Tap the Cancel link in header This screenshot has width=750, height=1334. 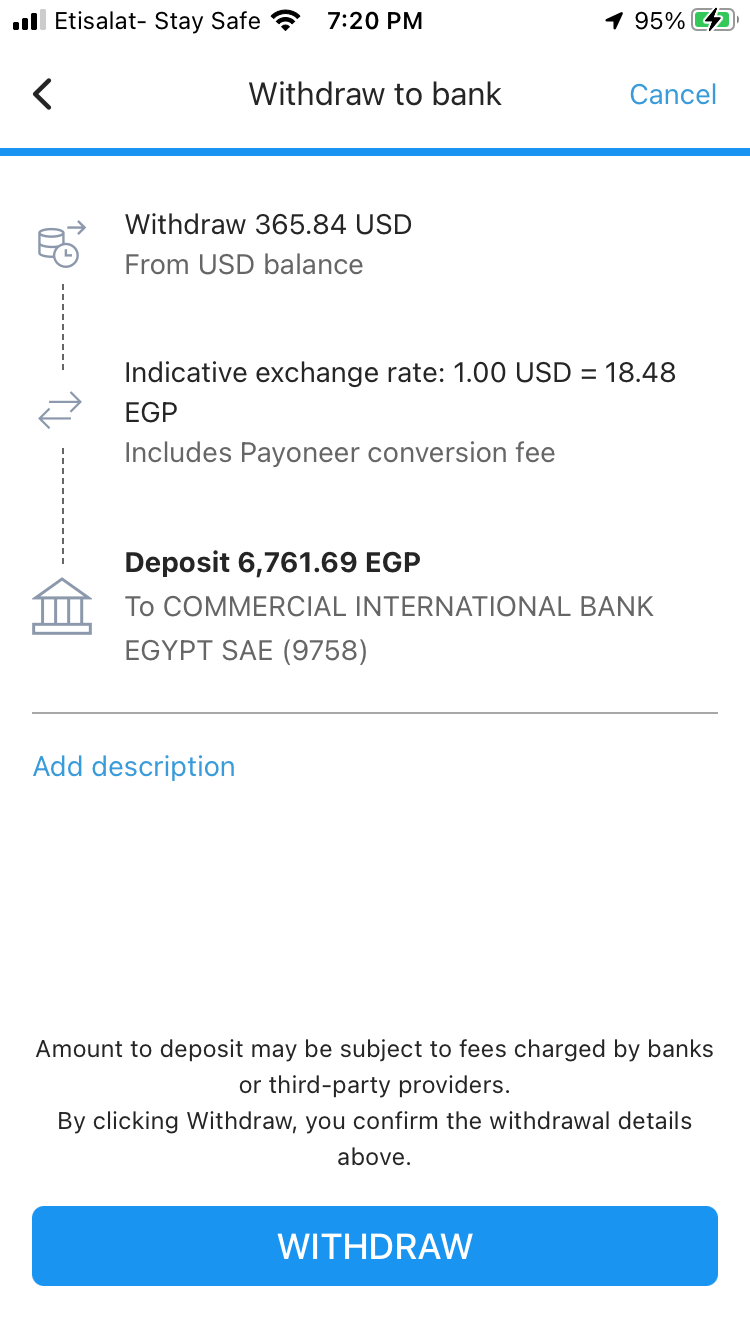673,95
